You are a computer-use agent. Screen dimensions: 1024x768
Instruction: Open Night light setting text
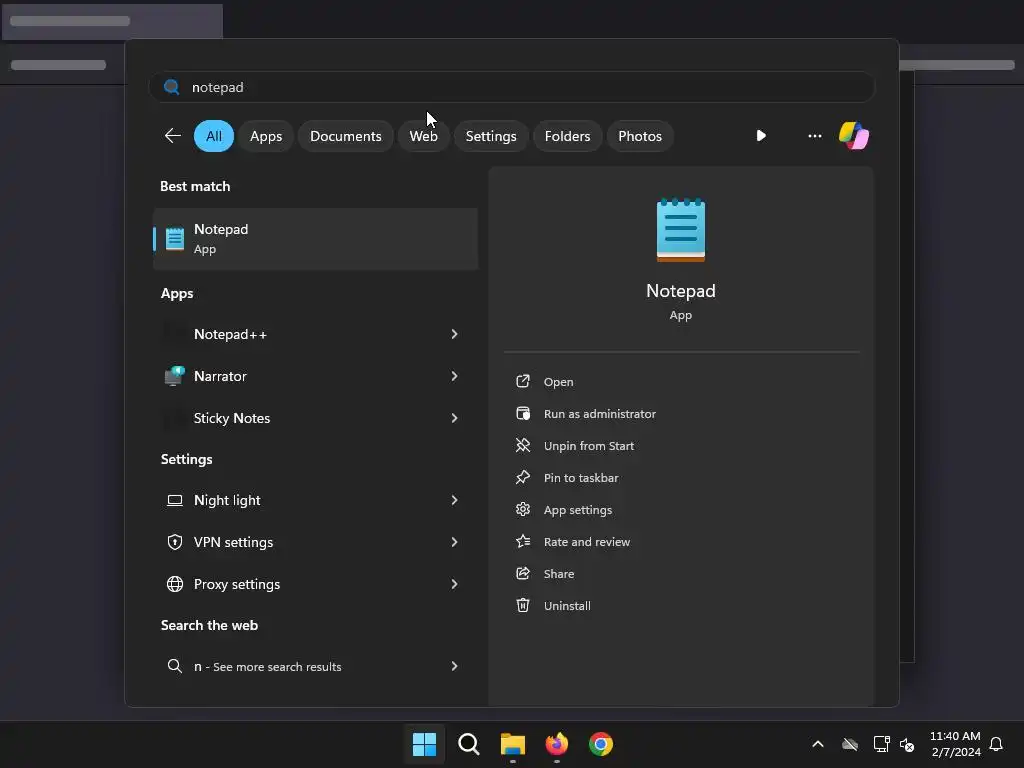coord(227,500)
